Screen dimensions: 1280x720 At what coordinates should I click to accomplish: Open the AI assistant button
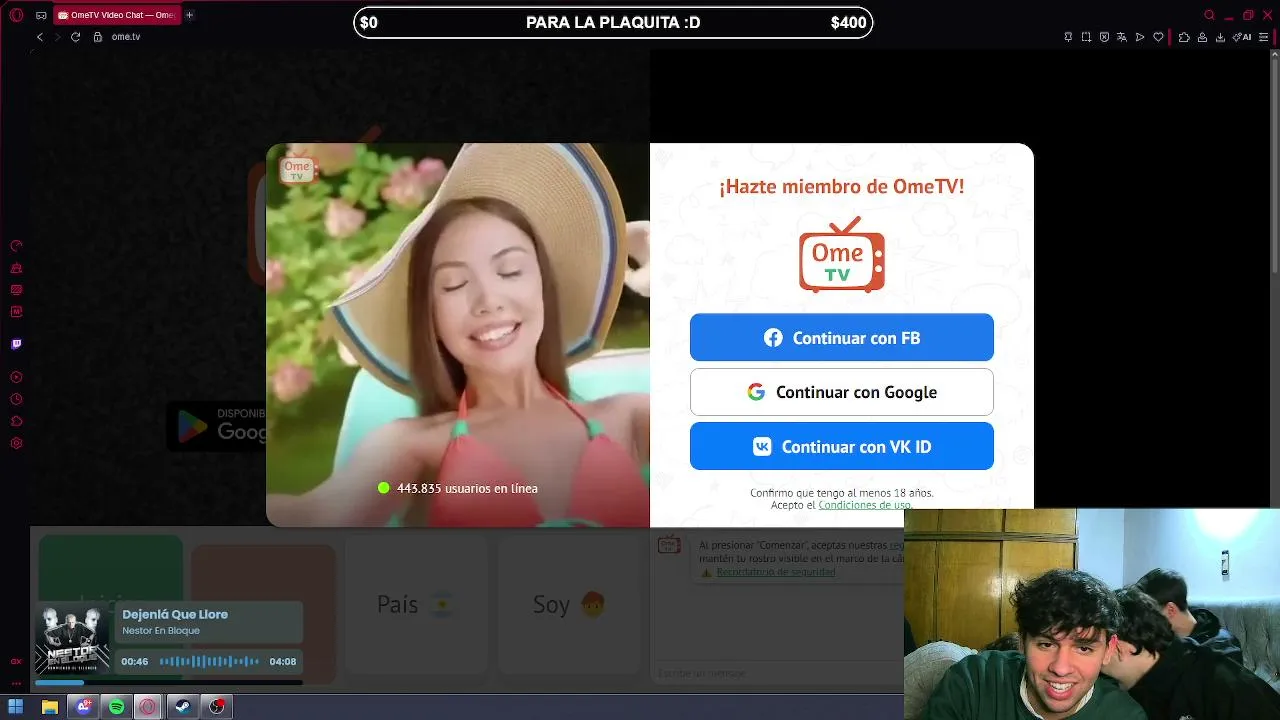point(1243,37)
